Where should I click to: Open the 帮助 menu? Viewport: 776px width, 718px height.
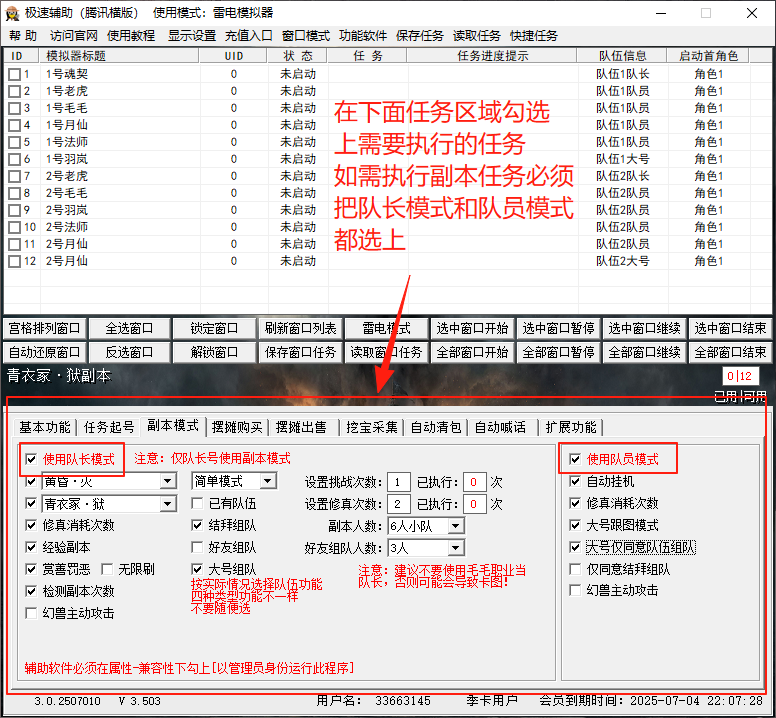pos(23,36)
